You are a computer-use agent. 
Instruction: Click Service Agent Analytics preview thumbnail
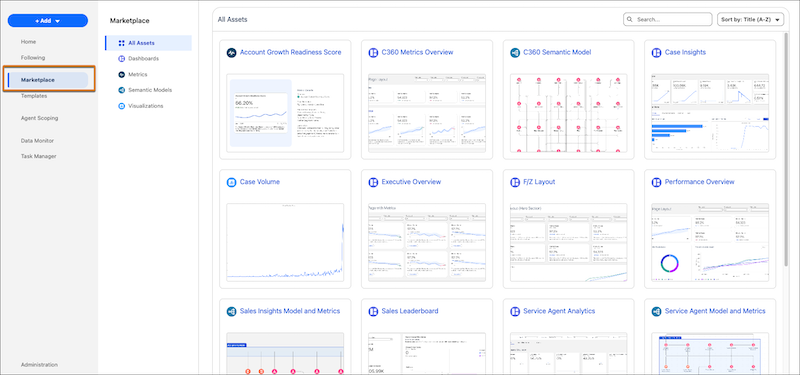(568, 353)
